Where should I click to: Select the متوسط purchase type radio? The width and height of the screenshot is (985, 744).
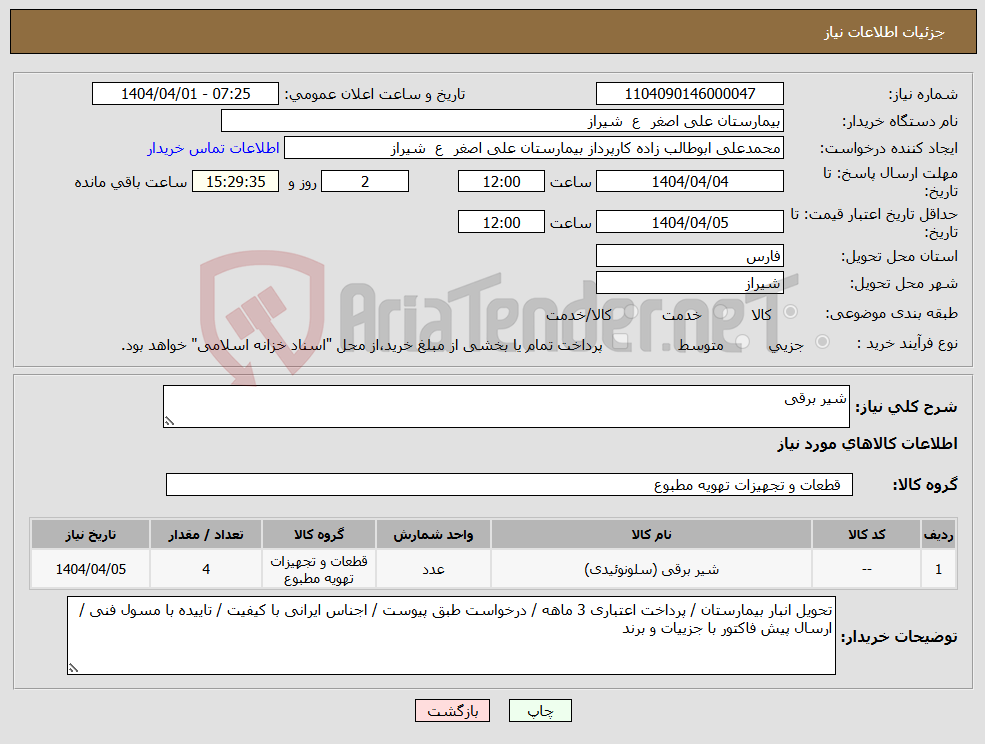click(743, 342)
